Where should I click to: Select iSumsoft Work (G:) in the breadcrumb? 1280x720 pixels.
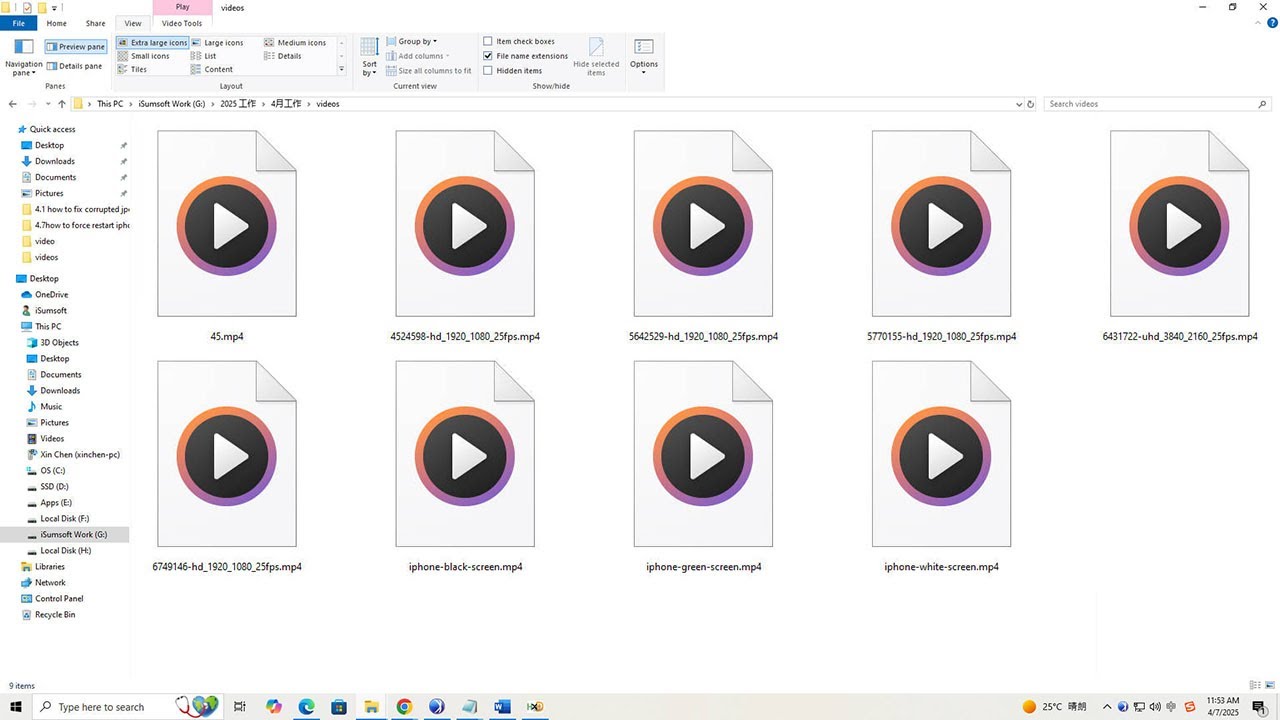[172, 104]
